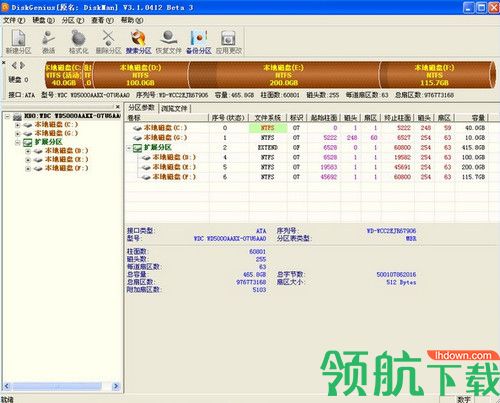The width and height of the screenshot is (500, 403).
Task: Click the 容量 column header
Action: point(472,118)
